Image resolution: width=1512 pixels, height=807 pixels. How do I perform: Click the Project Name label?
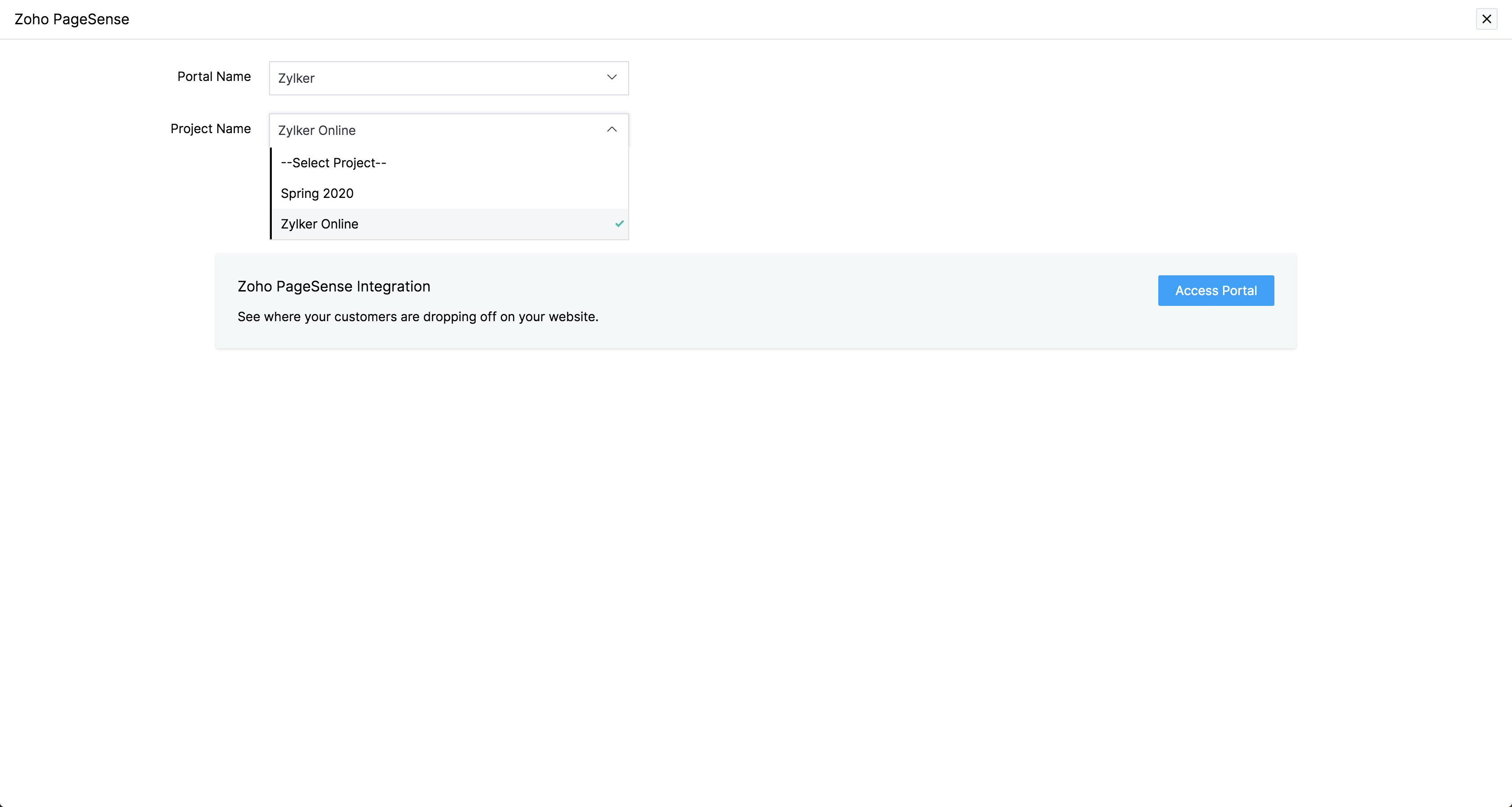[210, 129]
